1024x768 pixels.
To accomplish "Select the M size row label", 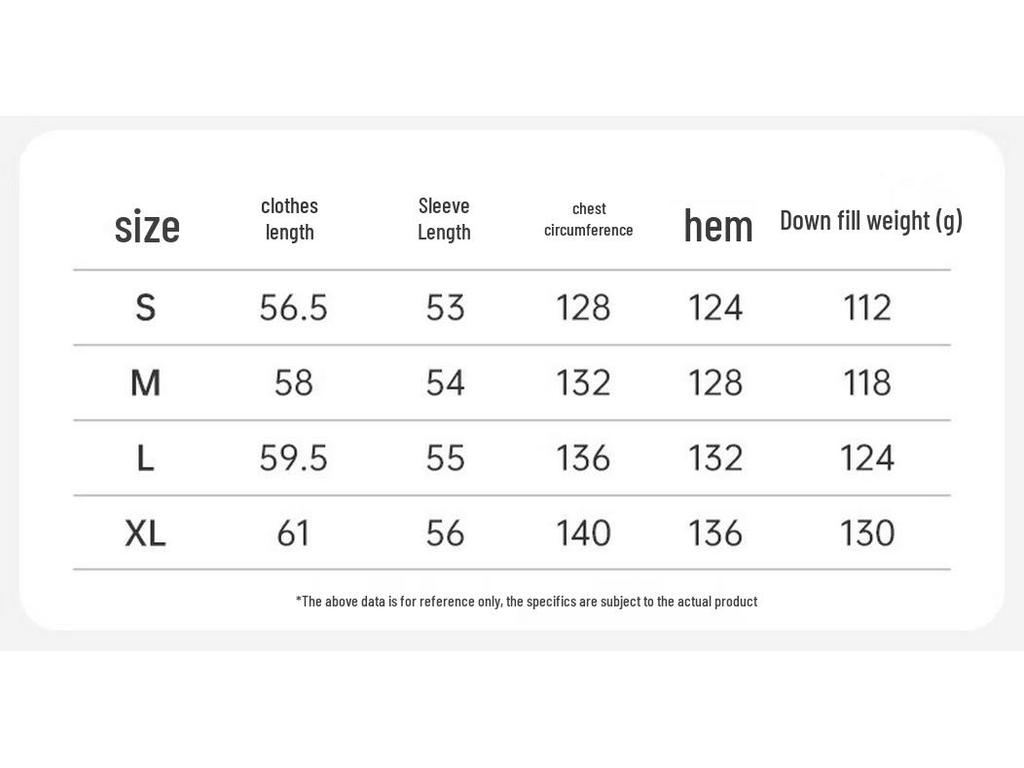I will [146, 382].
